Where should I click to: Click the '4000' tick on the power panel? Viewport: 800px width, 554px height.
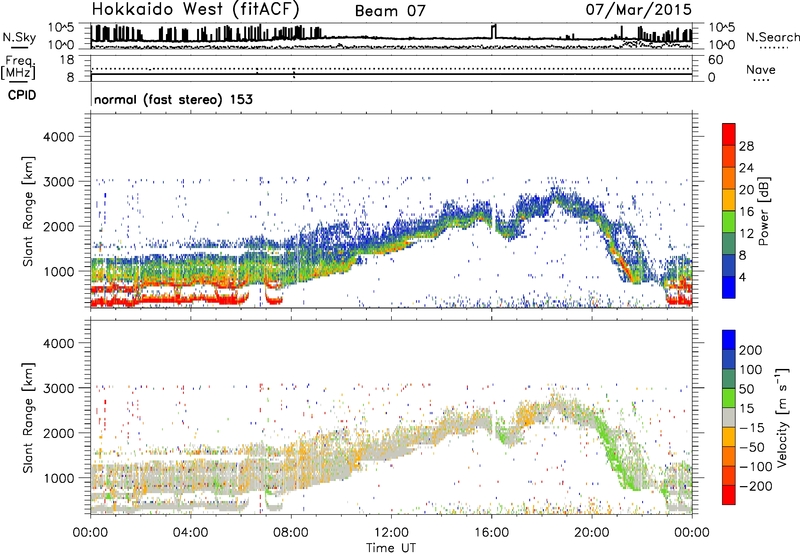pos(59,137)
